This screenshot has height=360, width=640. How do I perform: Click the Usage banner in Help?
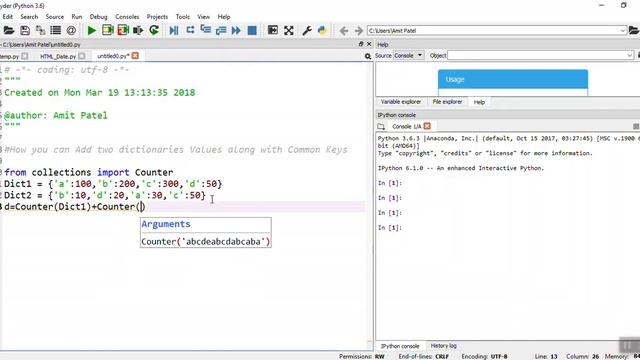click(513, 79)
